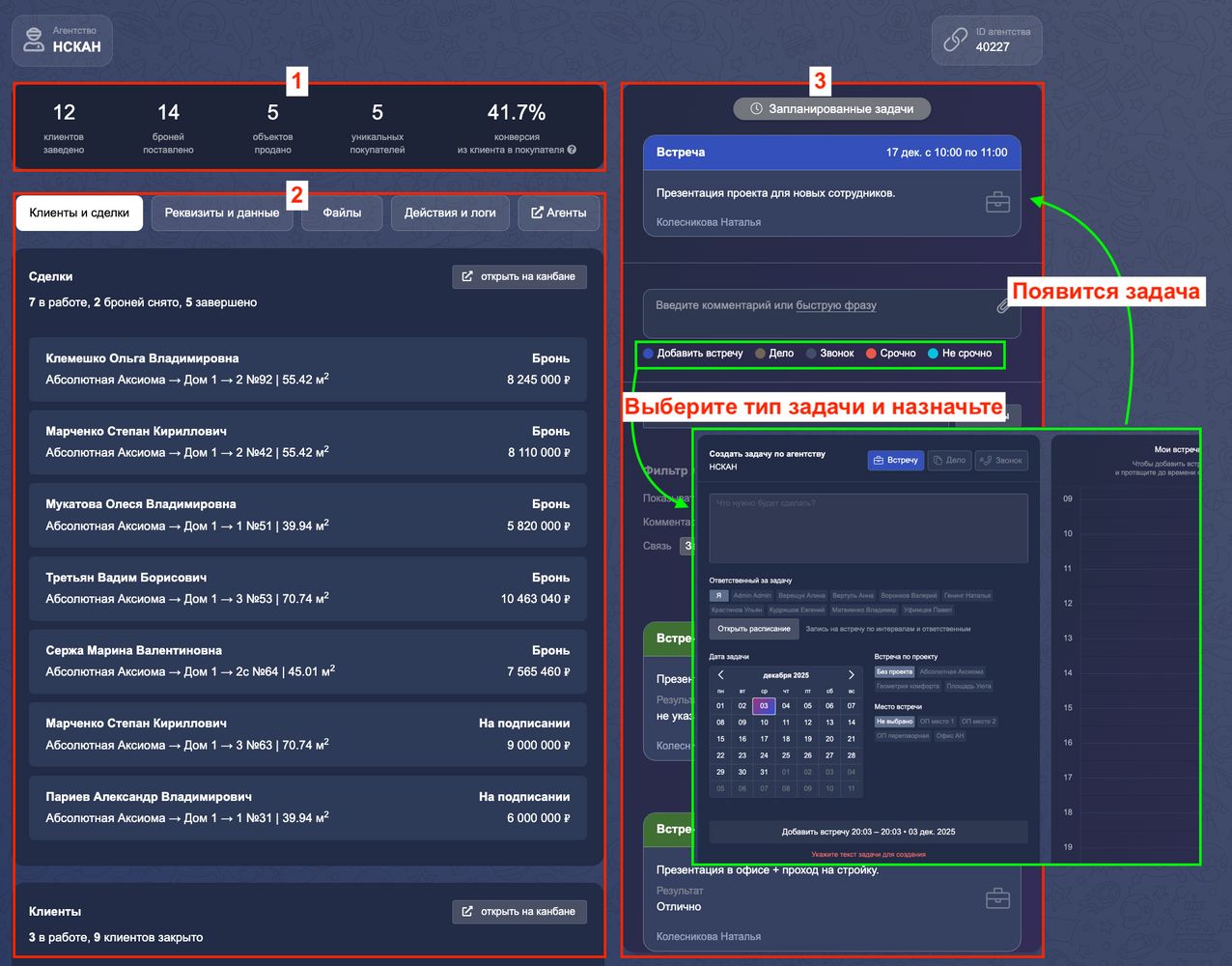
Task: Select Воронков Валерий as responsible
Action: point(909,596)
